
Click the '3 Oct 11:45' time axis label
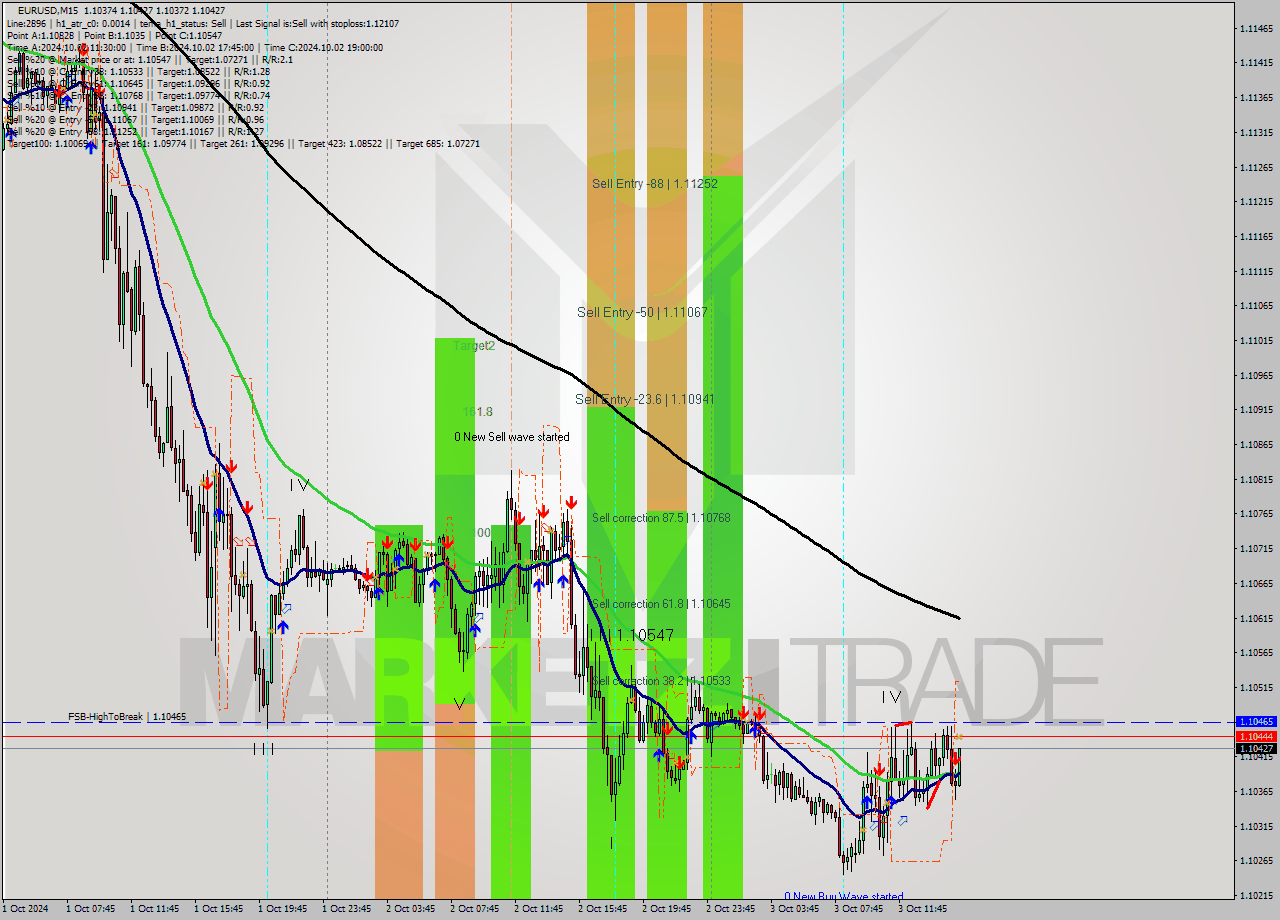923,909
